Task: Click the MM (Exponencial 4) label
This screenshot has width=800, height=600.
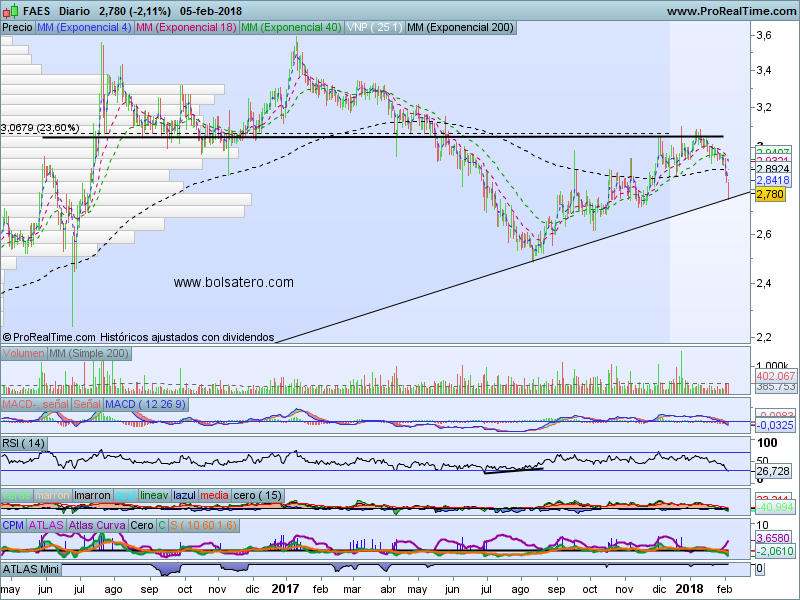Action: [84, 28]
